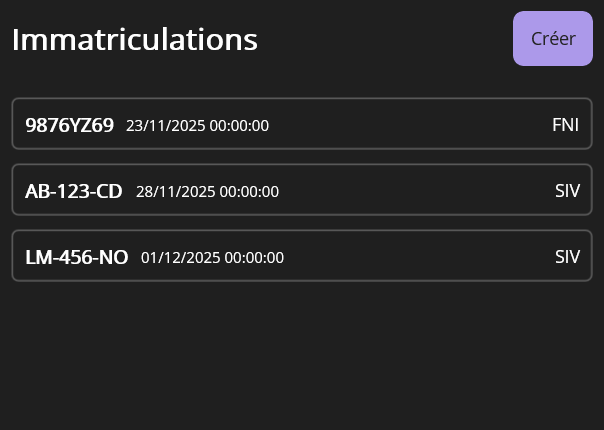Click the 00:00:00 time in the 9876YZ69 row
The width and height of the screenshot is (604, 430).
click(238, 126)
